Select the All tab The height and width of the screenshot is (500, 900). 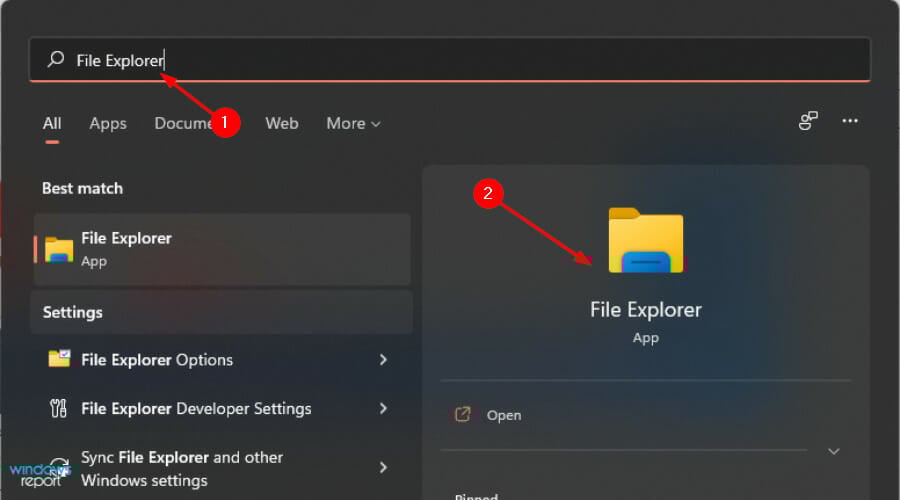(x=52, y=123)
